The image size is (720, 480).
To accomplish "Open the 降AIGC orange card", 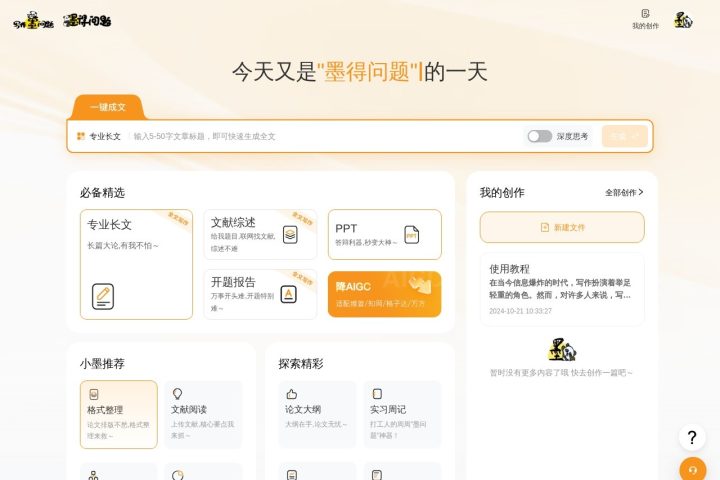I will (385, 294).
